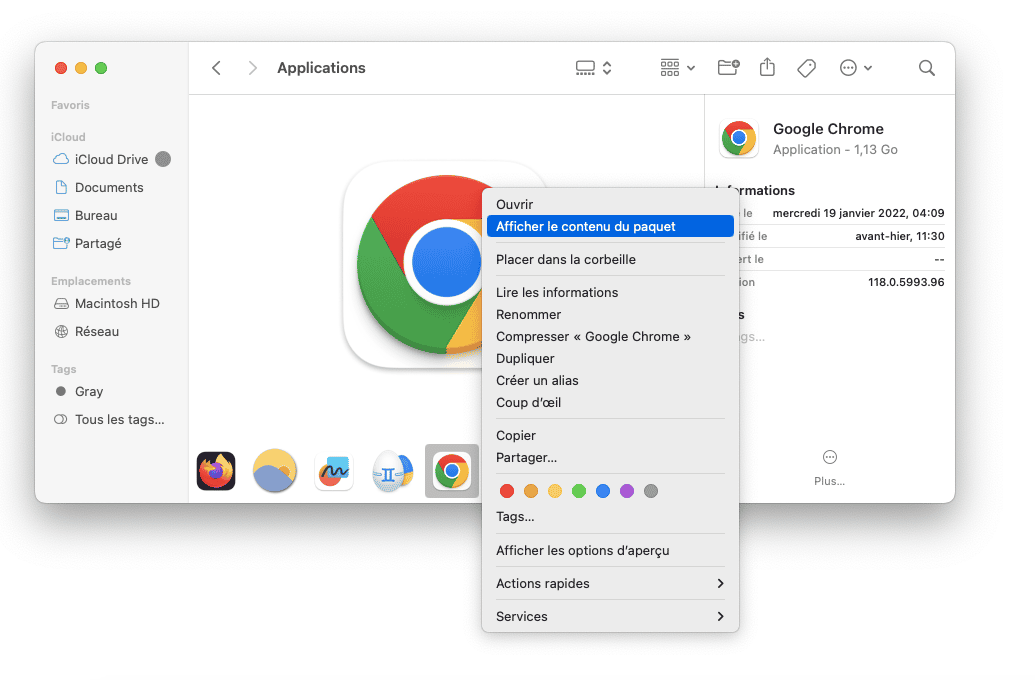Click the modified value avant-hier, 11:30
The width and height of the screenshot is (1035, 680).
pyautogui.click(x=900, y=236)
